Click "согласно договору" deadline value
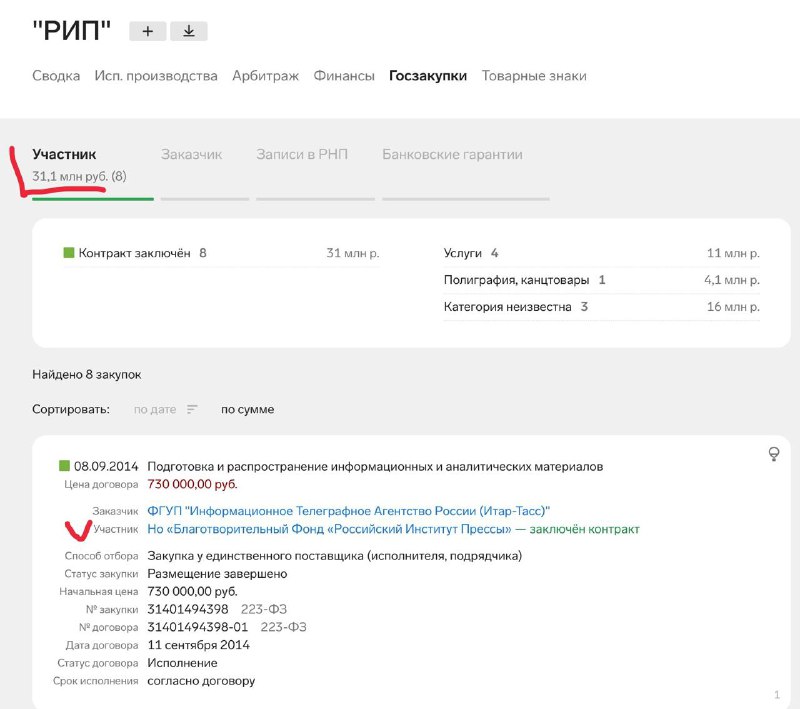The width and height of the screenshot is (800, 709). (201, 680)
